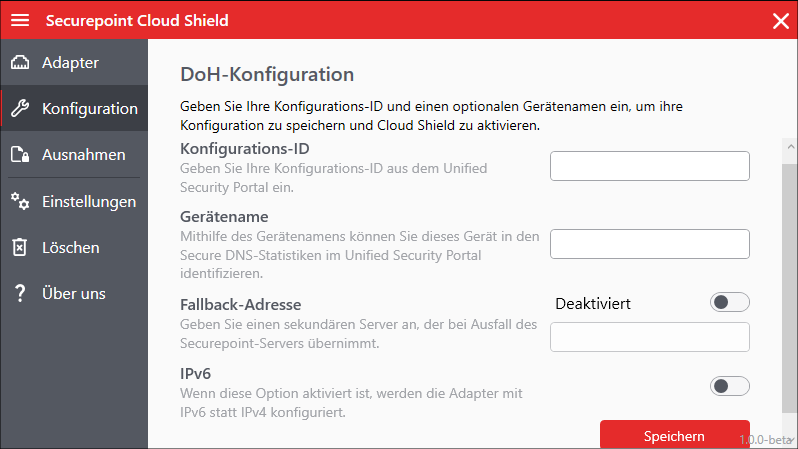Click the question mark Über uns icon
Screen dimensions: 798x449
click(x=20, y=294)
